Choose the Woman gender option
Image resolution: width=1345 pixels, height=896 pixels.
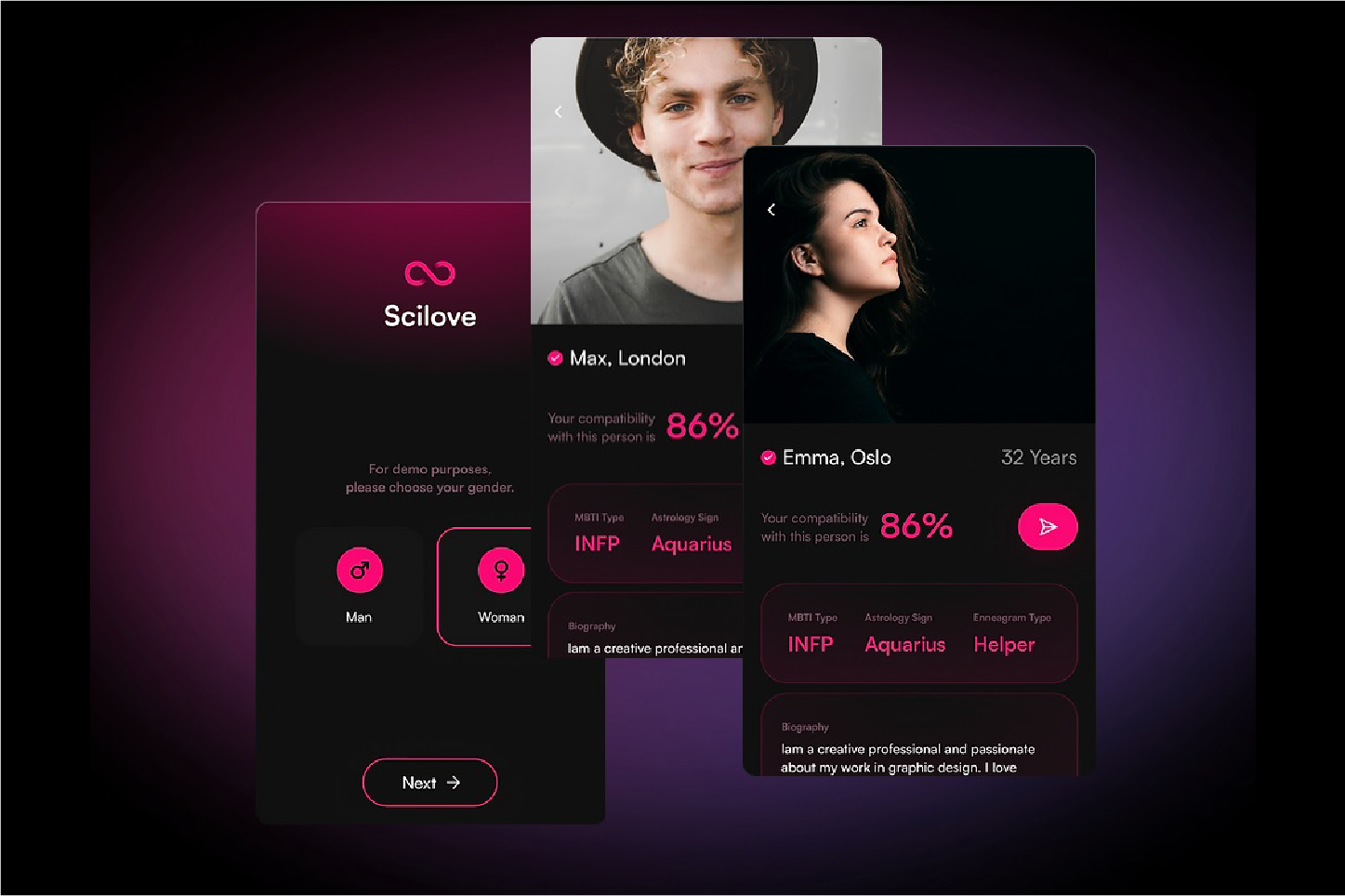click(484, 586)
